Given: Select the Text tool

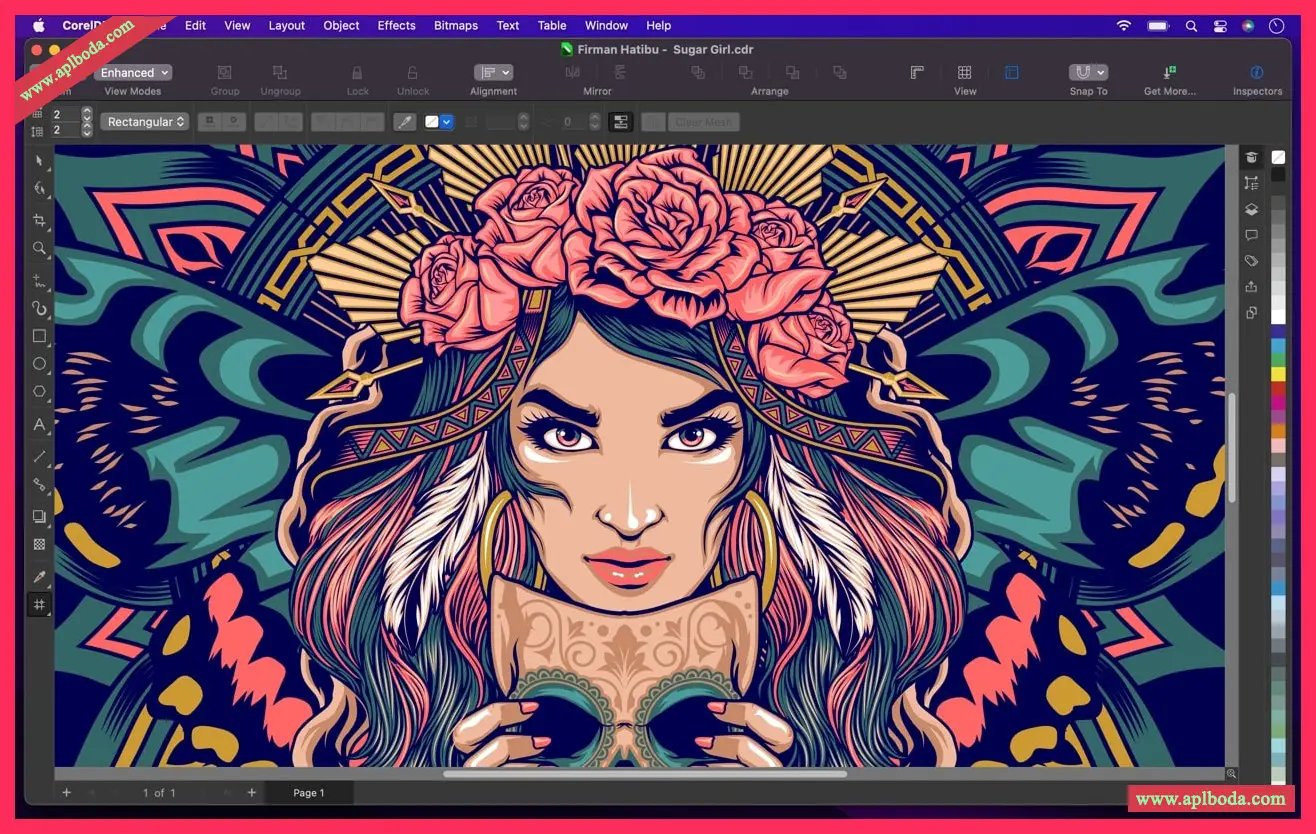Looking at the screenshot, I should click(39, 425).
